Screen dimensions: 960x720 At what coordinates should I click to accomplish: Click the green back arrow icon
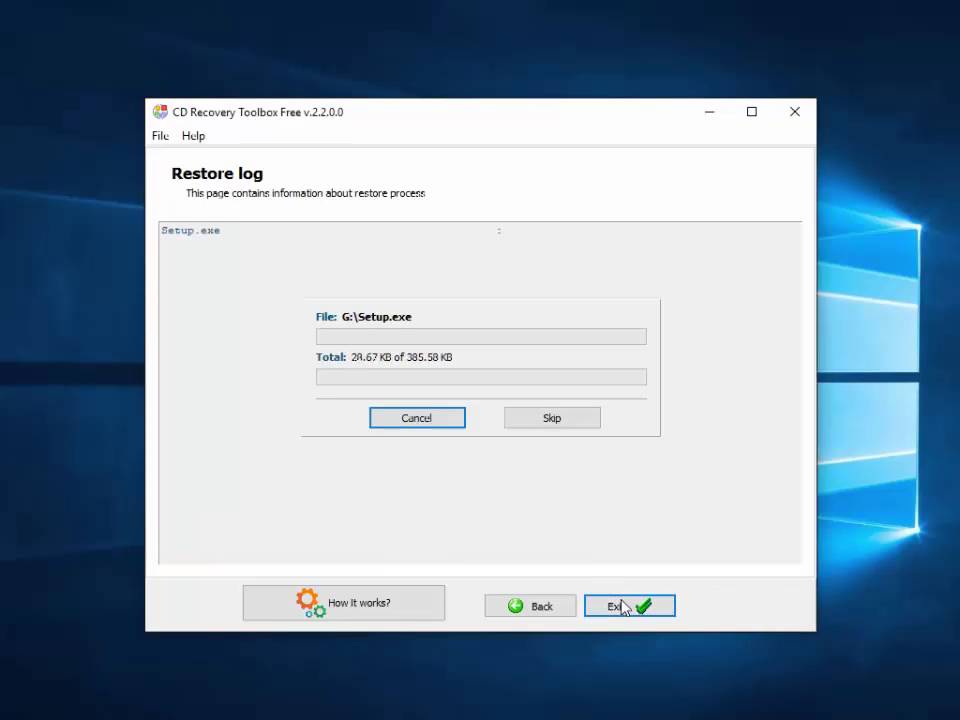click(x=516, y=606)
